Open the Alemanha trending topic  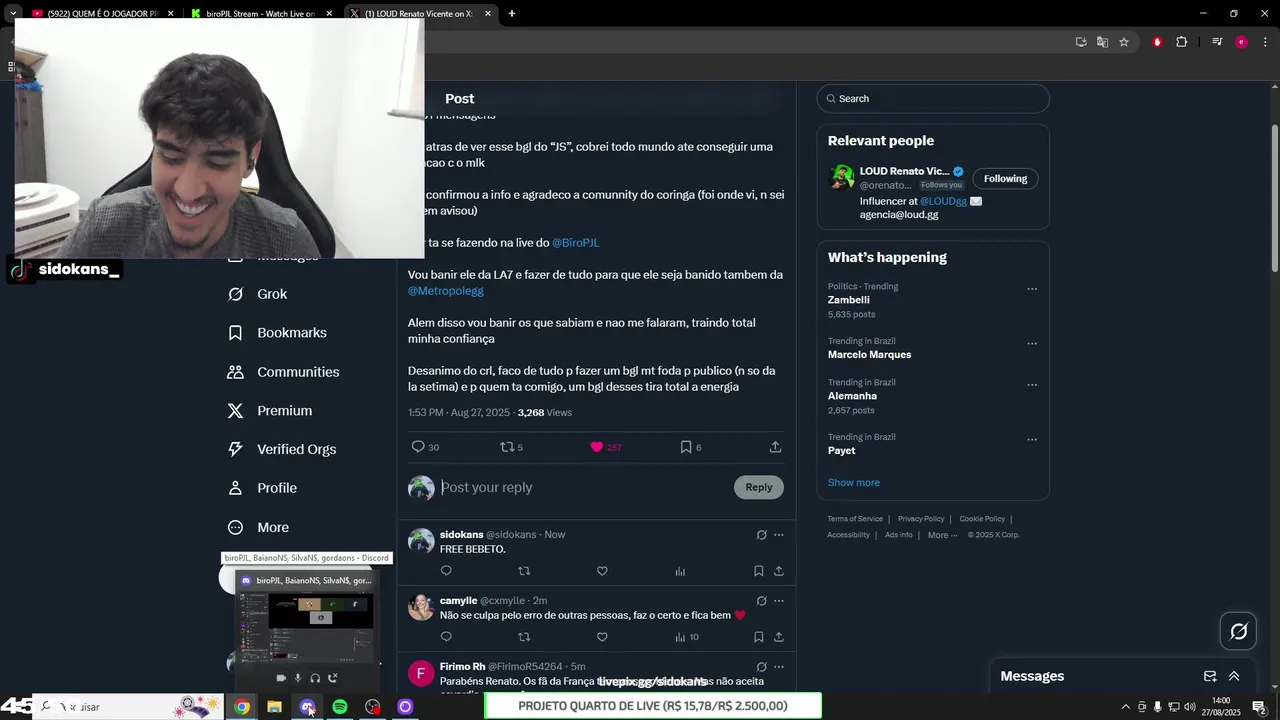[x=852, y=396]
